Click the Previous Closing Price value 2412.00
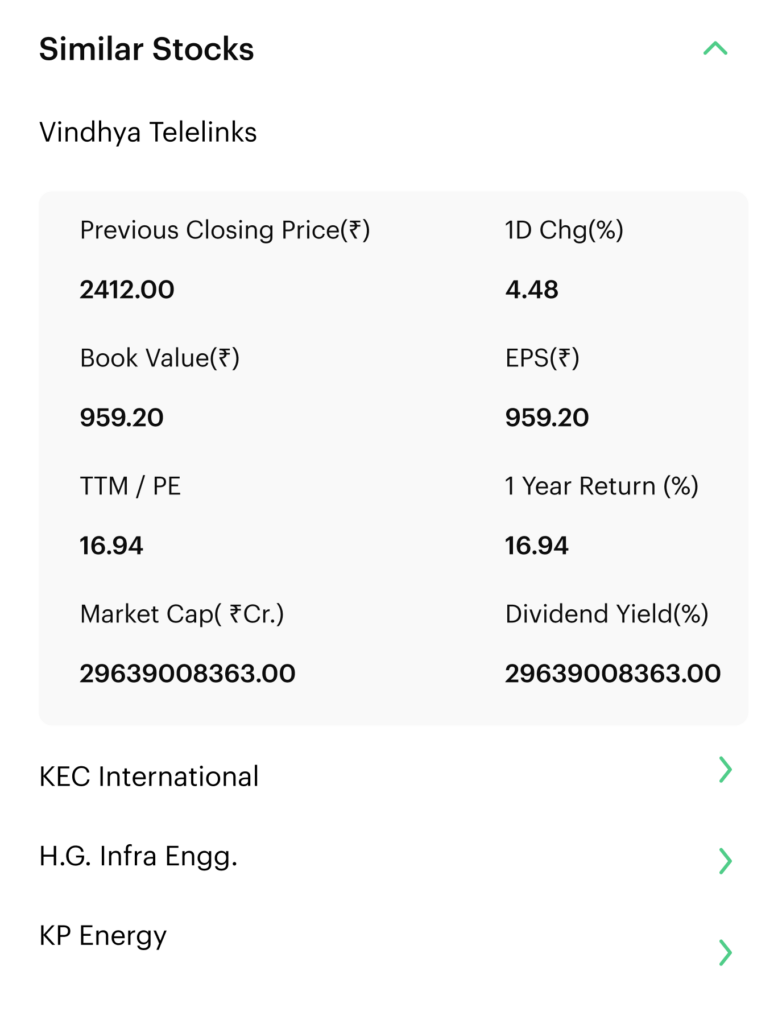778x1024 pixels. point(127,290)
